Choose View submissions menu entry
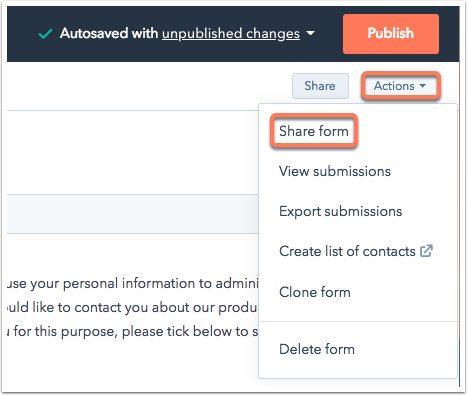The height and width of the screenshot is (395, 467). pos(335,171)
